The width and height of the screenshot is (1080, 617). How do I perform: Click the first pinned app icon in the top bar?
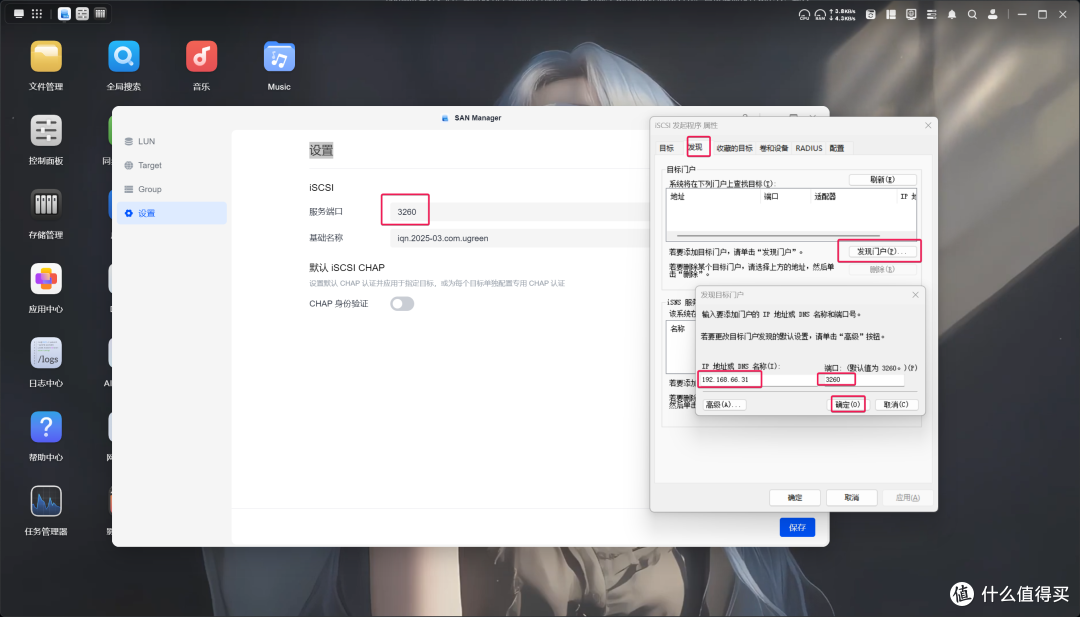click(64, 14)
